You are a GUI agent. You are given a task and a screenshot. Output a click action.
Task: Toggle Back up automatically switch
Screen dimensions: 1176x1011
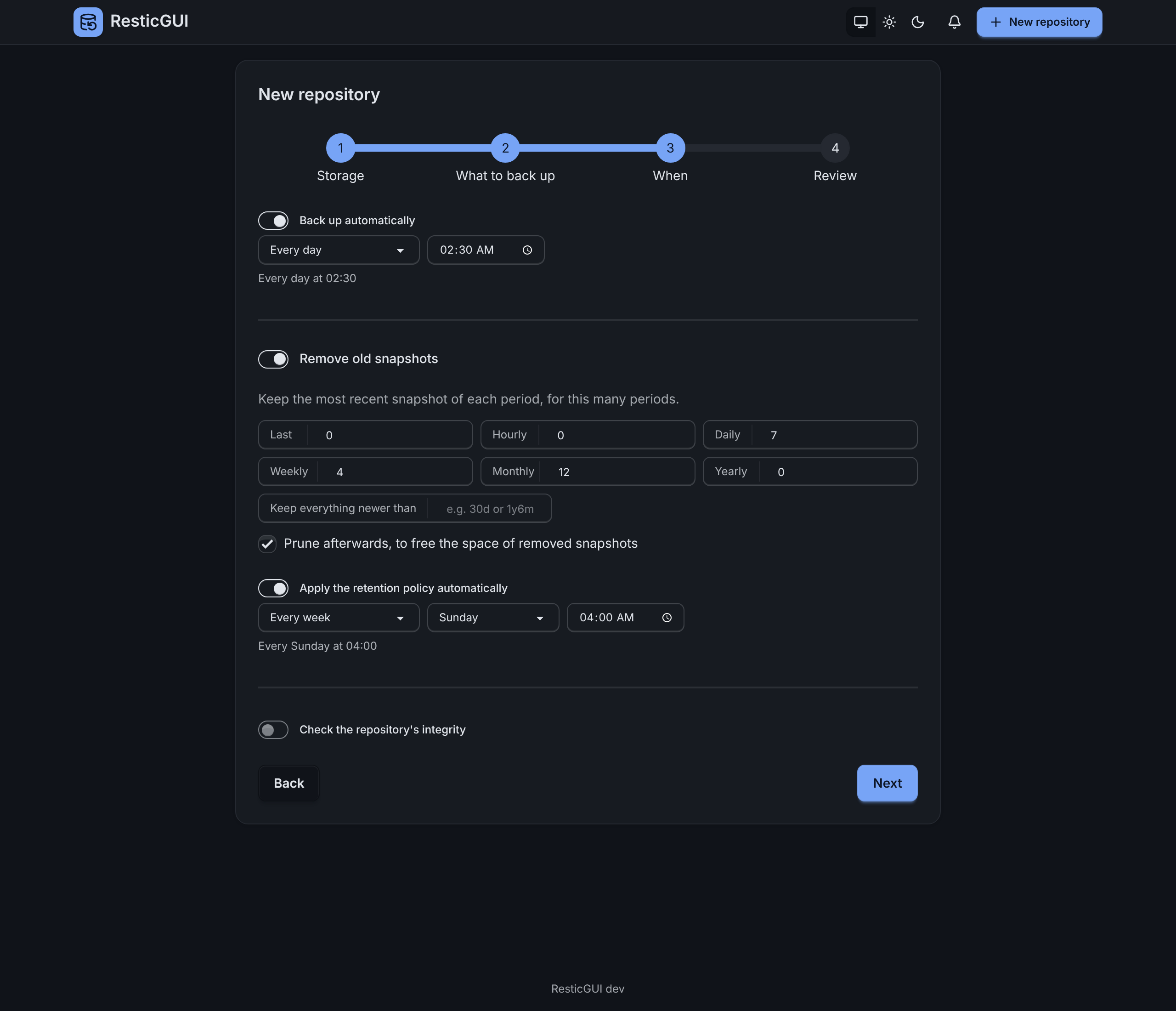[x=274, y=221]
